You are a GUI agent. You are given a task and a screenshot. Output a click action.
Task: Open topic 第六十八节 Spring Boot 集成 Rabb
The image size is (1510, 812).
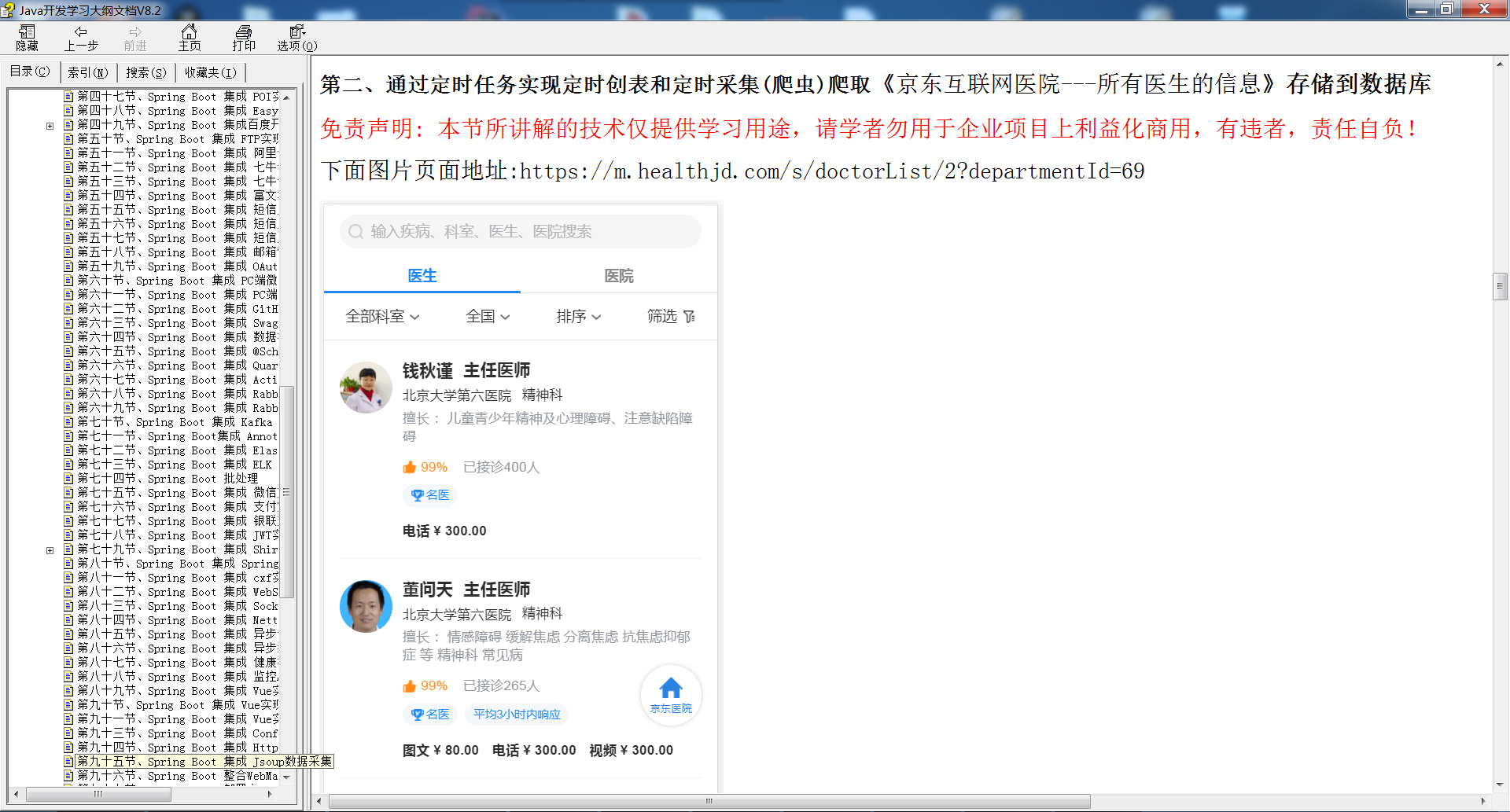pyautogui.click(x=178, y=394)
